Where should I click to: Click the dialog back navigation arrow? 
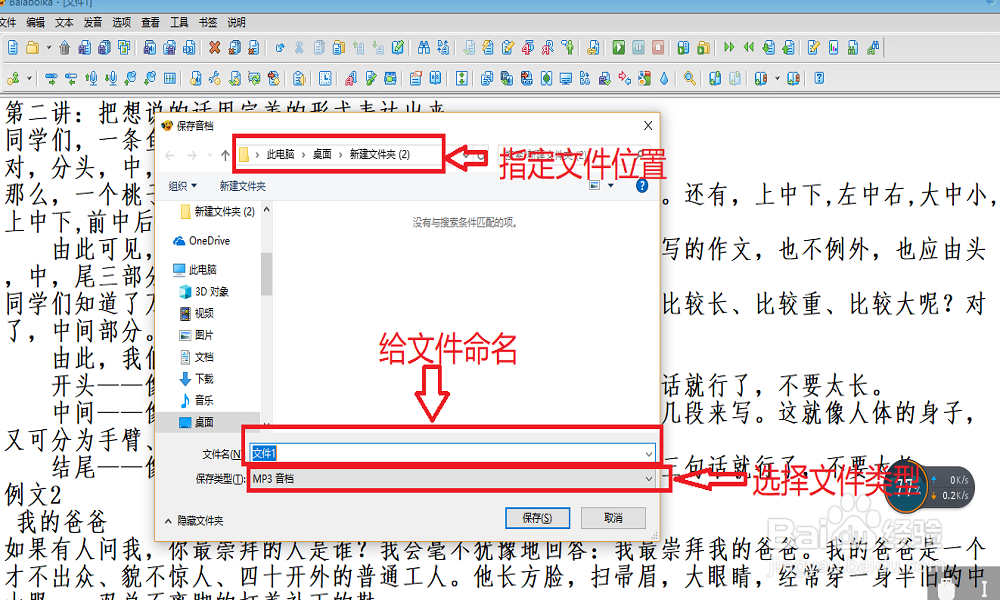click(x=170, y=155)
